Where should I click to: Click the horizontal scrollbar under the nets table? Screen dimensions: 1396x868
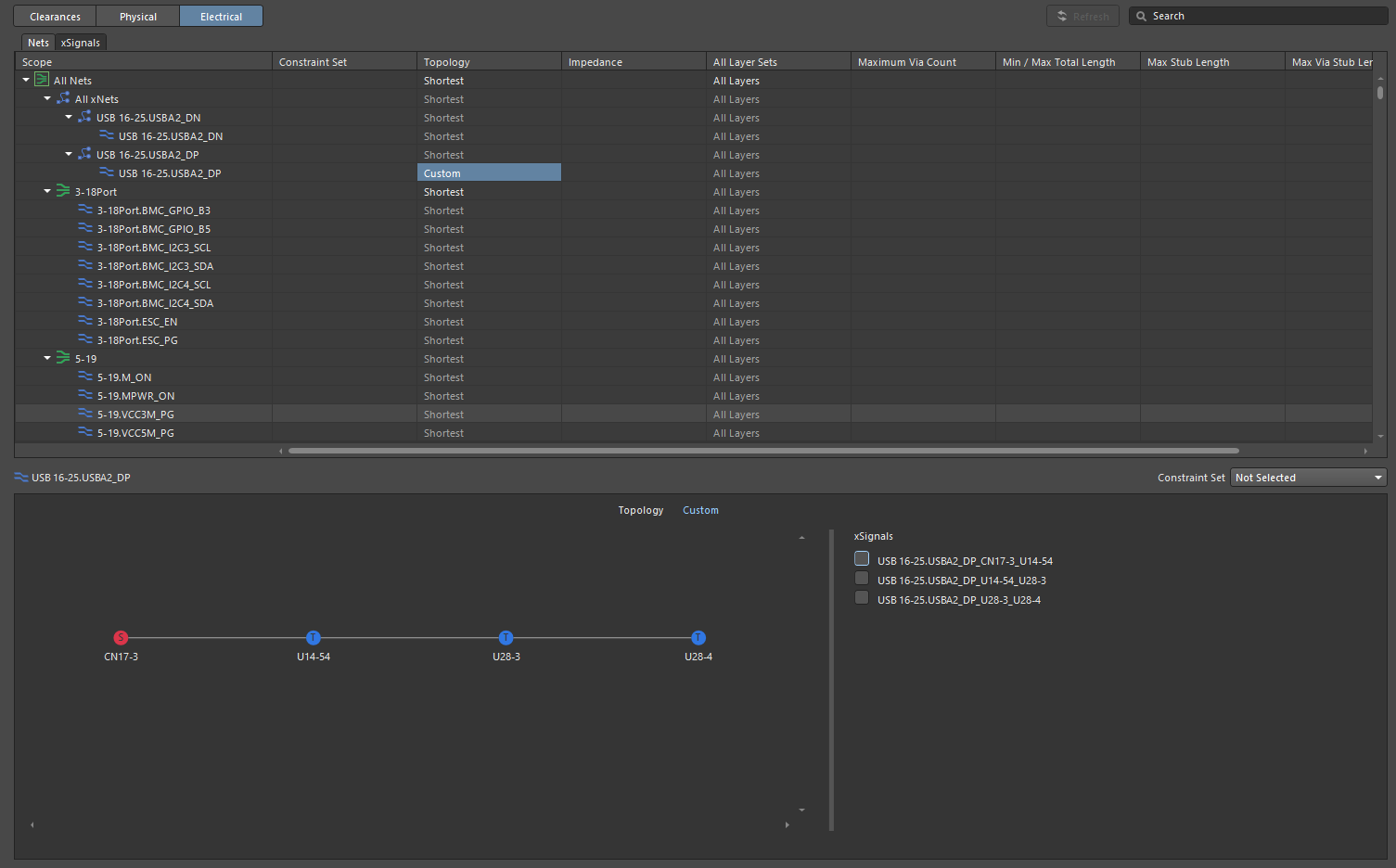(x=762, y=451)
